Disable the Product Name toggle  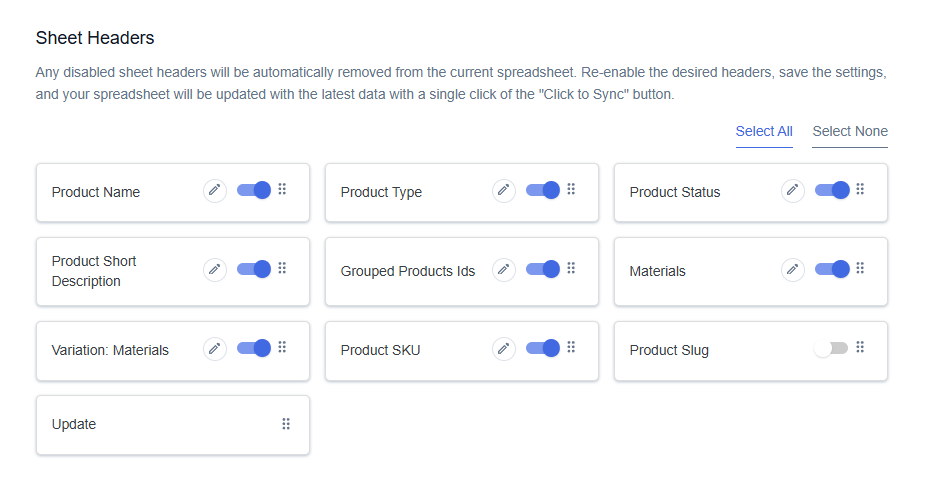tap(254, 190)
